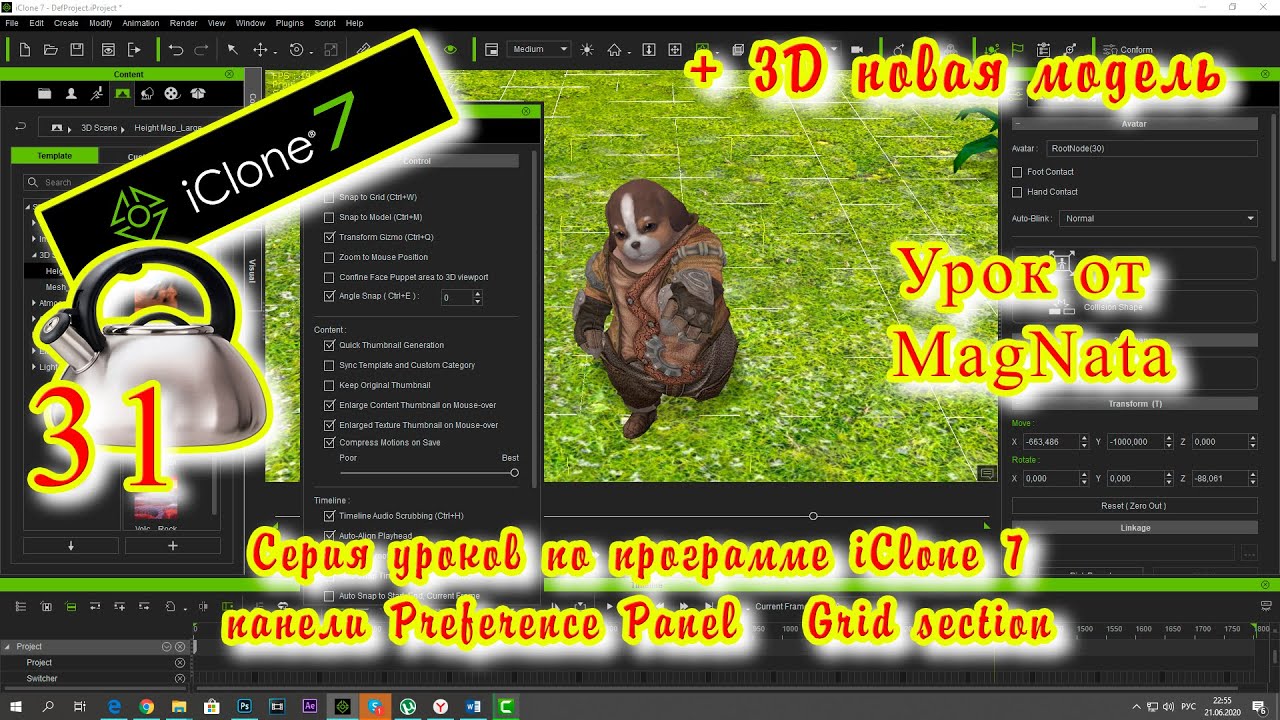Enable Snap to Grid (Ctrl+W)
Viewport: 1280px width, 720px height.
pos(330,197)
